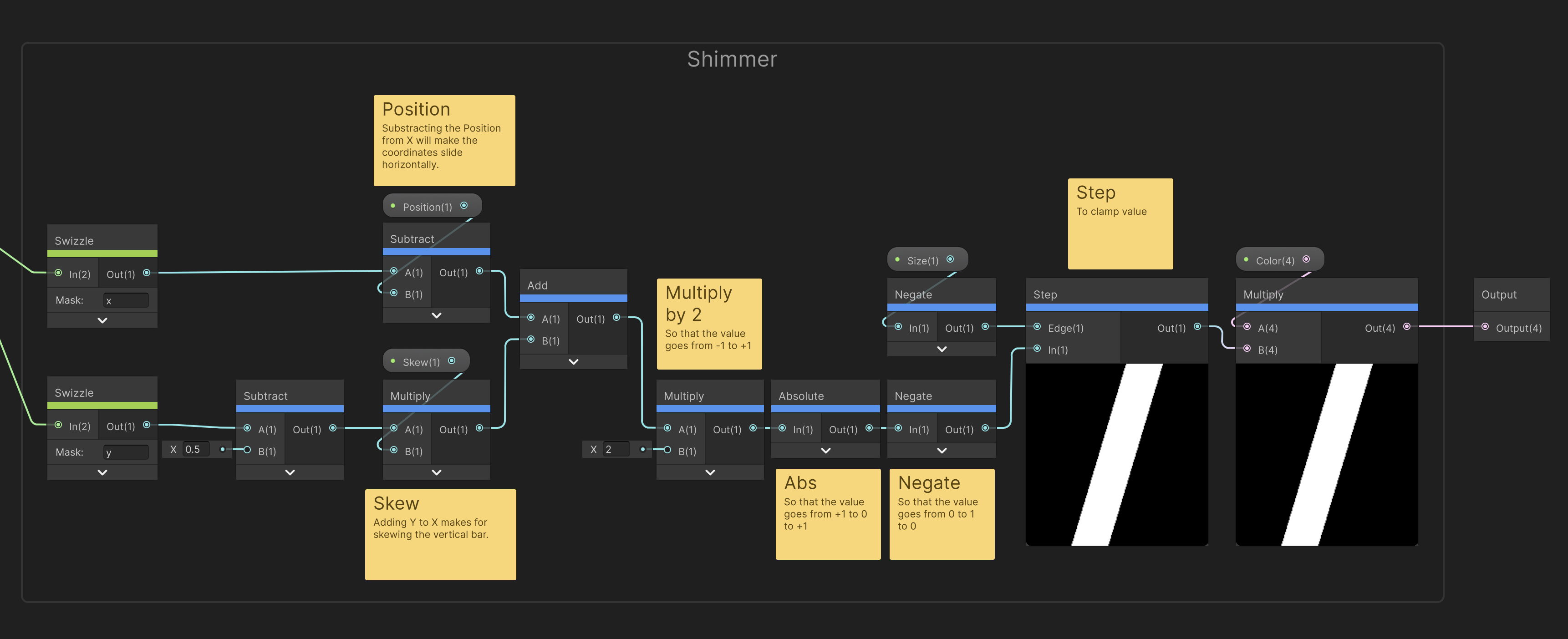Image resolution: width=1568 pixels, height=639 pixels.
Task: Click the Position(1) property output port
Action: [x=464, y=206]
